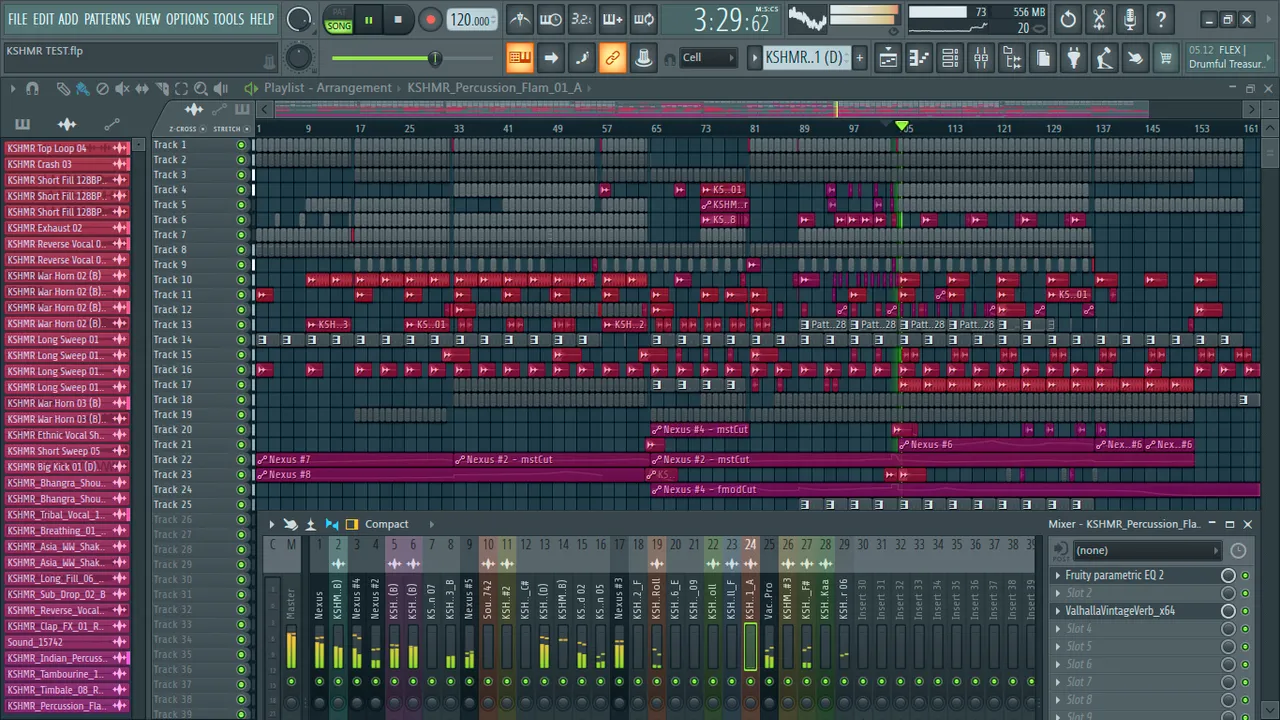Image resolution: width=1280 pixels, height=720 pixels.
Task: Select the Delete tool in Playlist
Action: [102, 89]
